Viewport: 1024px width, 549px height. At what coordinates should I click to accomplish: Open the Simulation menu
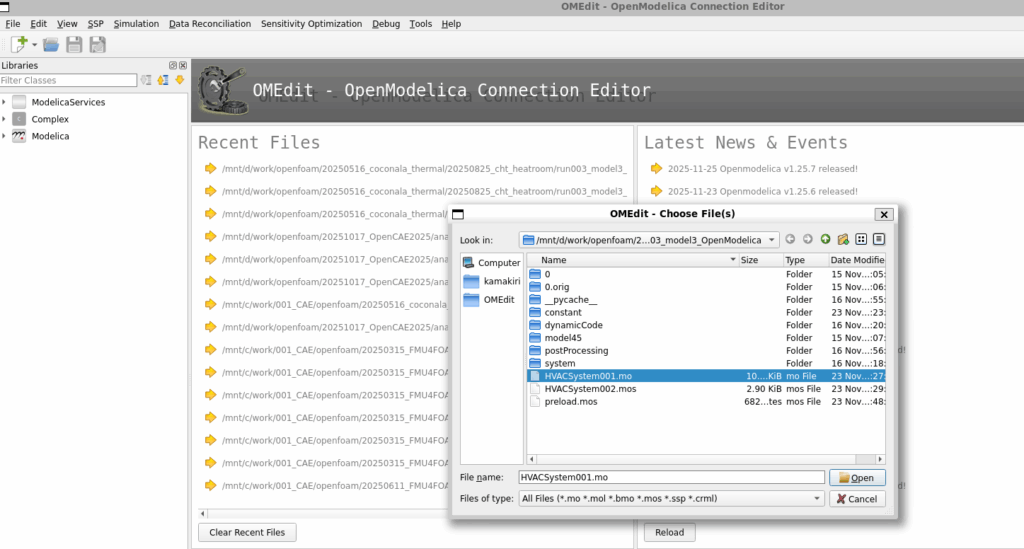click(x=136, y=23)
